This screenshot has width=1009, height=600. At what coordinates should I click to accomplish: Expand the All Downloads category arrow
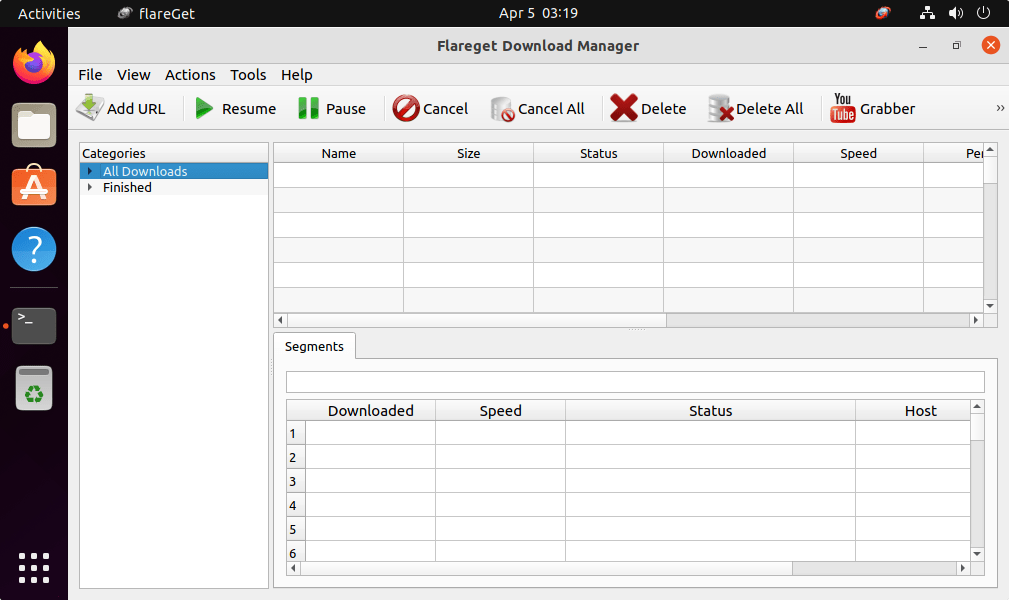(x=90, y=171)
